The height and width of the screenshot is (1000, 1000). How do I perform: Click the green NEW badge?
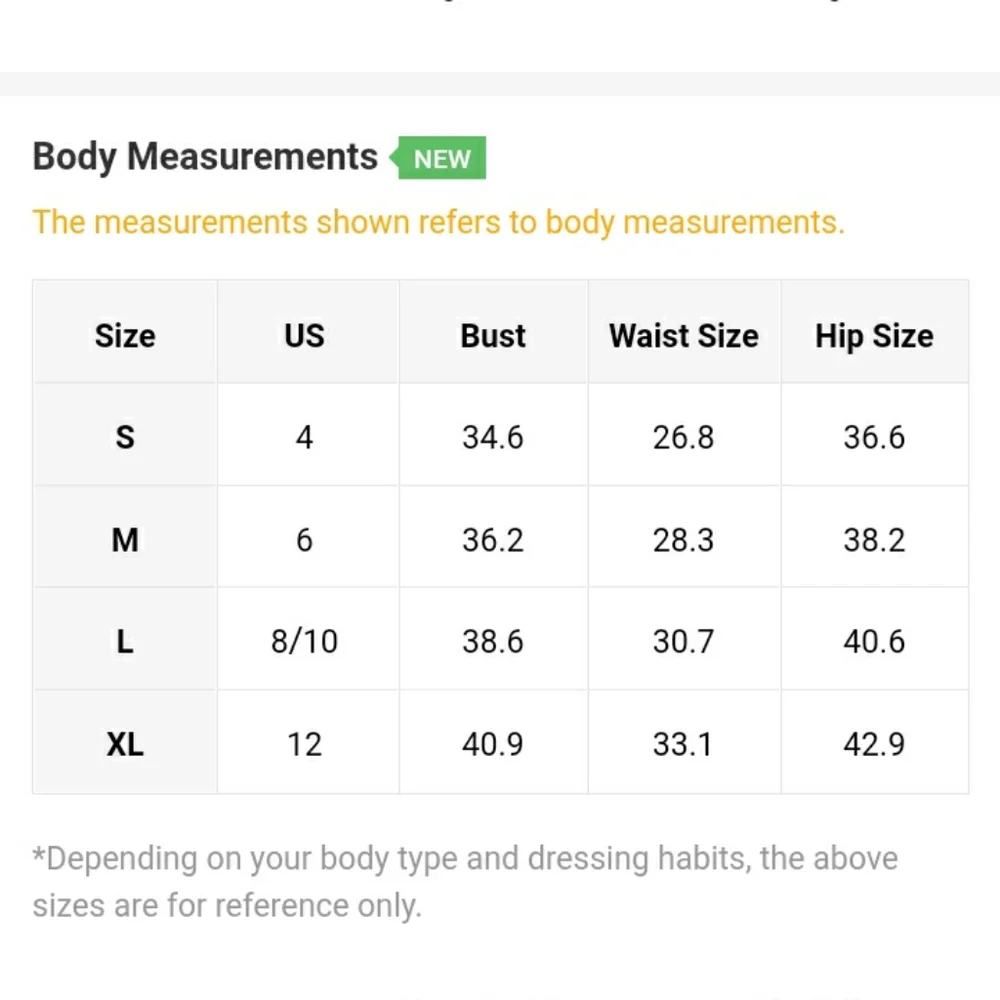[x=438, y=158]
